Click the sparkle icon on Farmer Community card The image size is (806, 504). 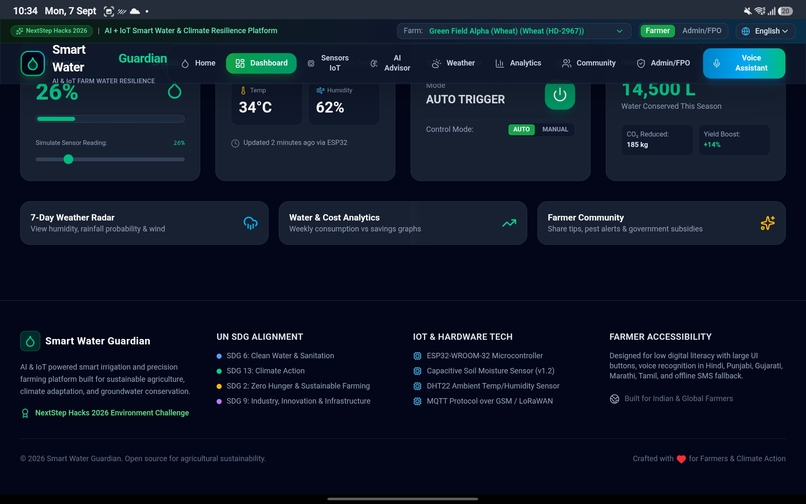pyautogui.click(x=767, y=223)
